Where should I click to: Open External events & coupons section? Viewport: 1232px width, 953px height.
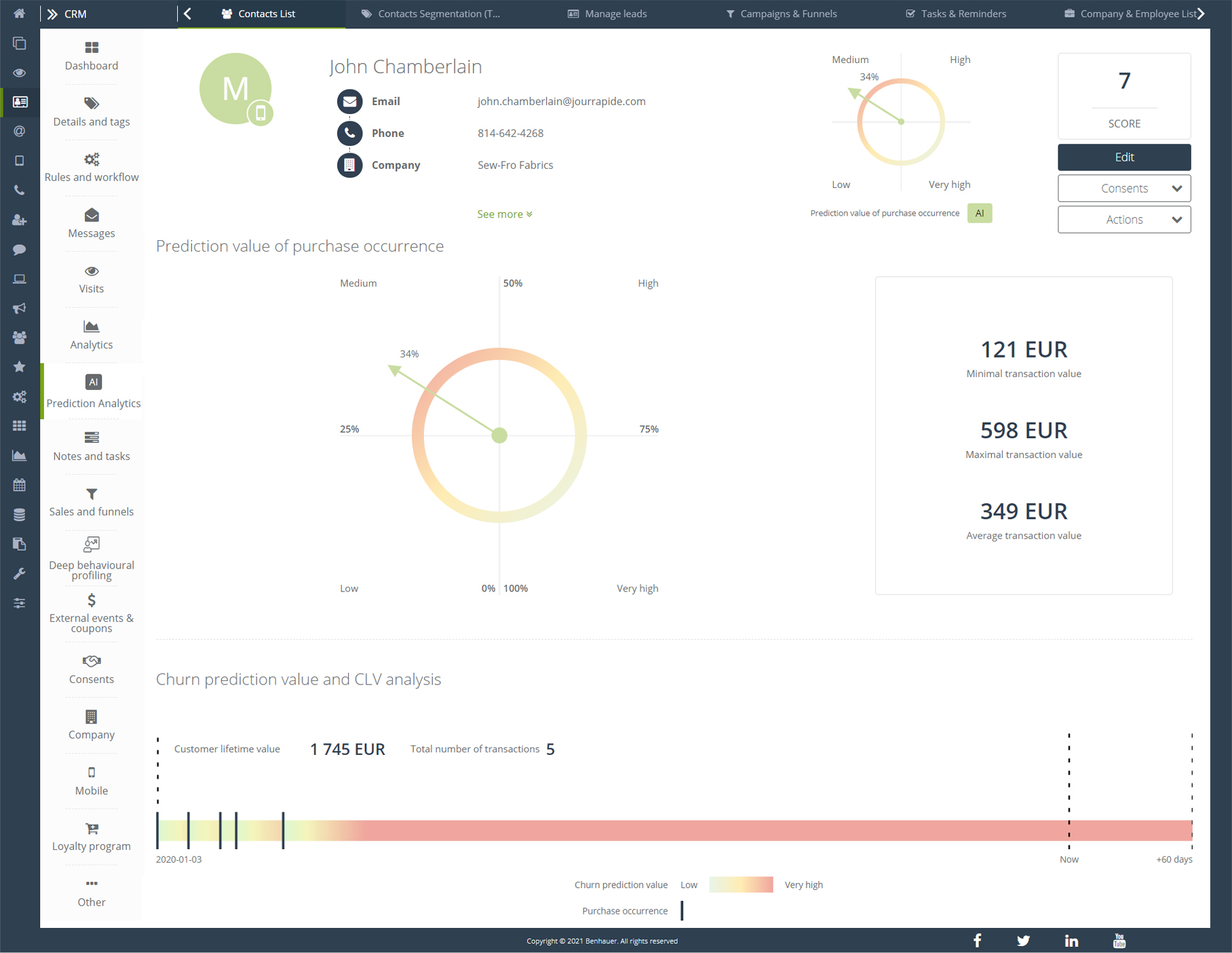pos(92,613)
